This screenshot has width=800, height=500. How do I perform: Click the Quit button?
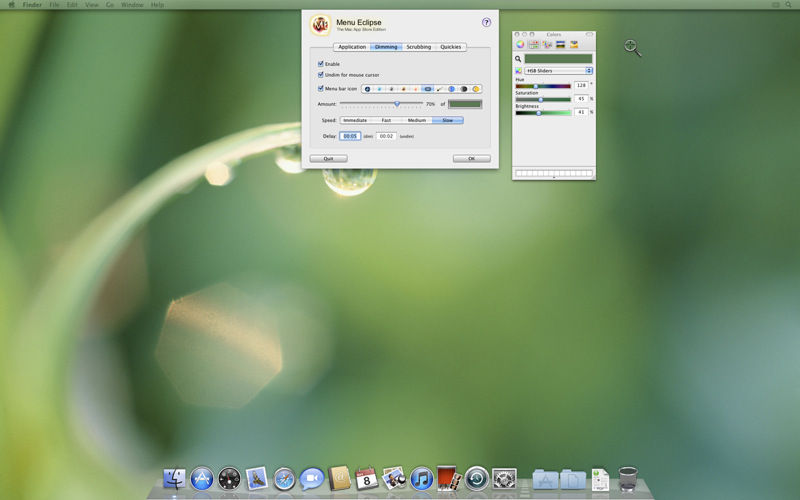329,159
